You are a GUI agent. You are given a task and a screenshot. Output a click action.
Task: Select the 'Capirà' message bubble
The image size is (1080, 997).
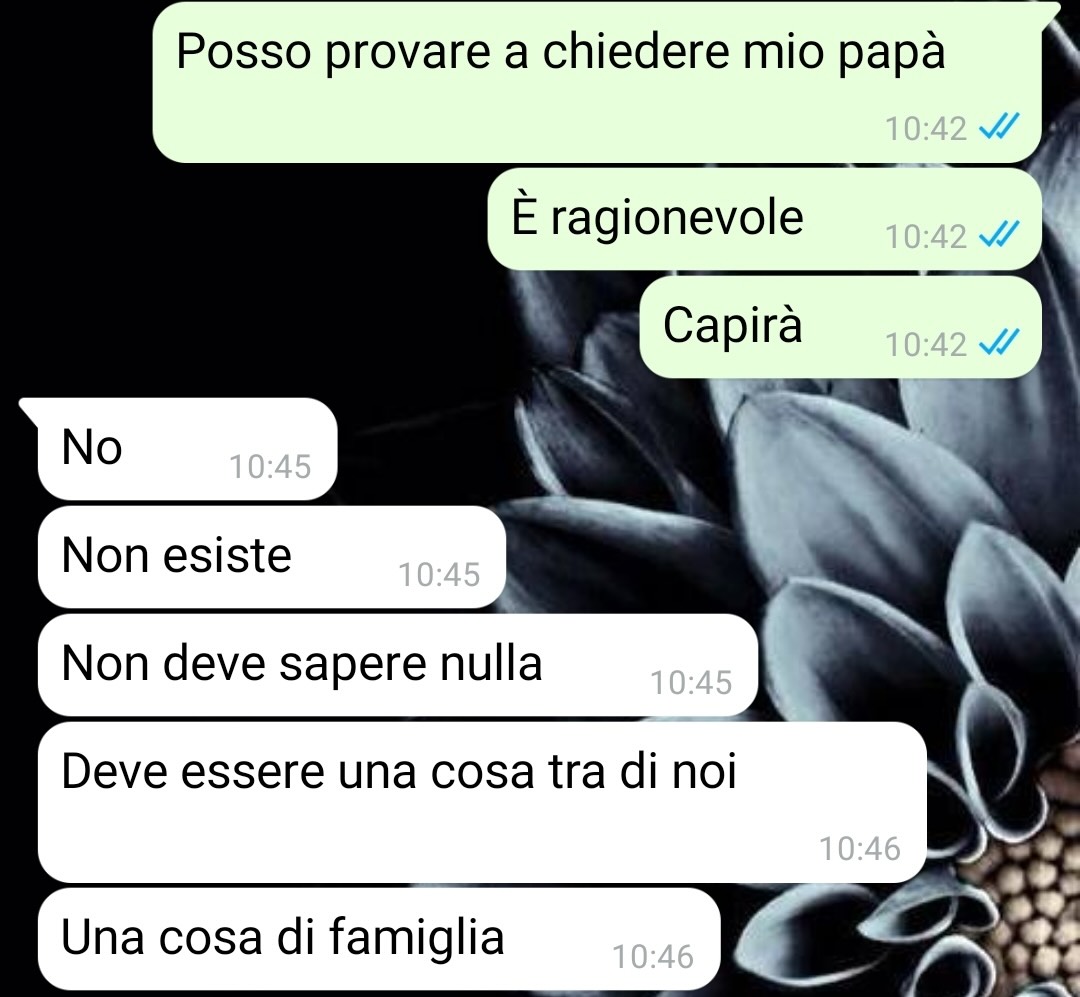click(840, 327)
